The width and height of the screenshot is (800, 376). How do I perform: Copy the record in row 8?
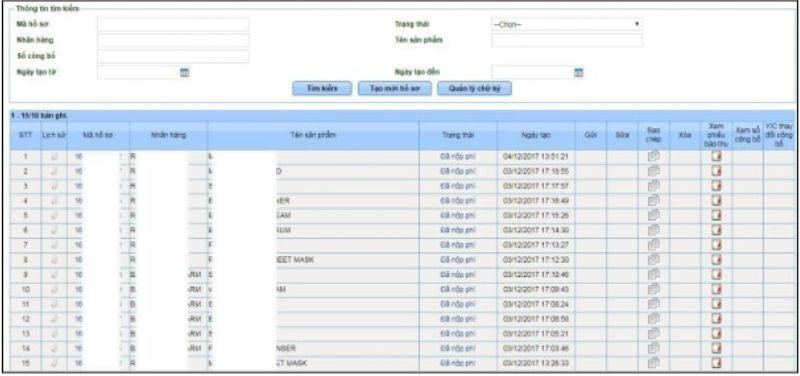point(654,260)
